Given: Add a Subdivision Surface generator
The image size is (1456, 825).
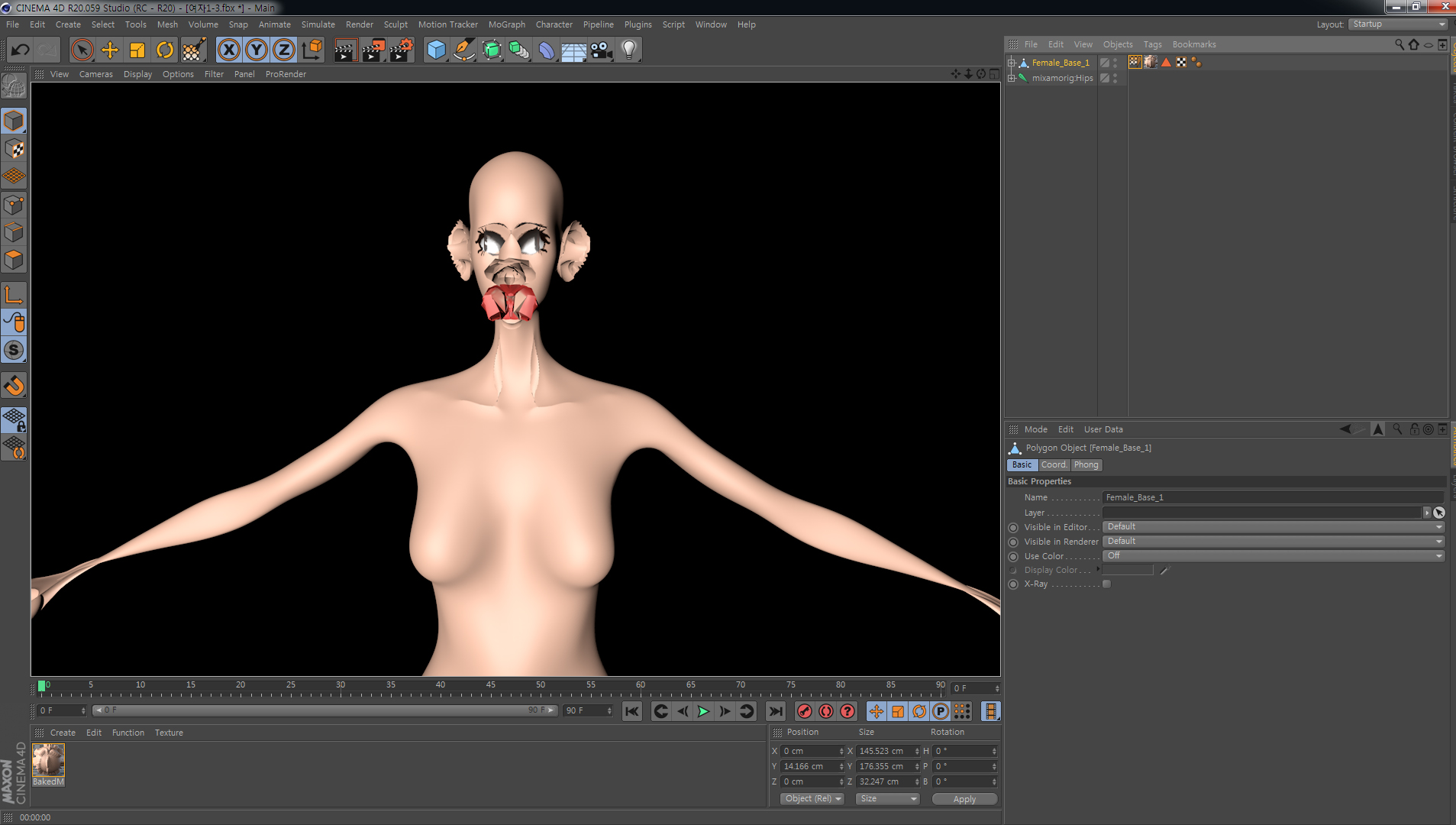Looking at the screenshot, I should pos(492,50).
